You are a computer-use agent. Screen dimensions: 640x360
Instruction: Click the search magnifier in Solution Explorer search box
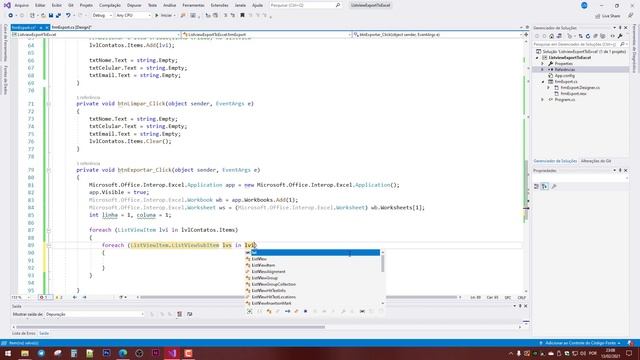622,44
